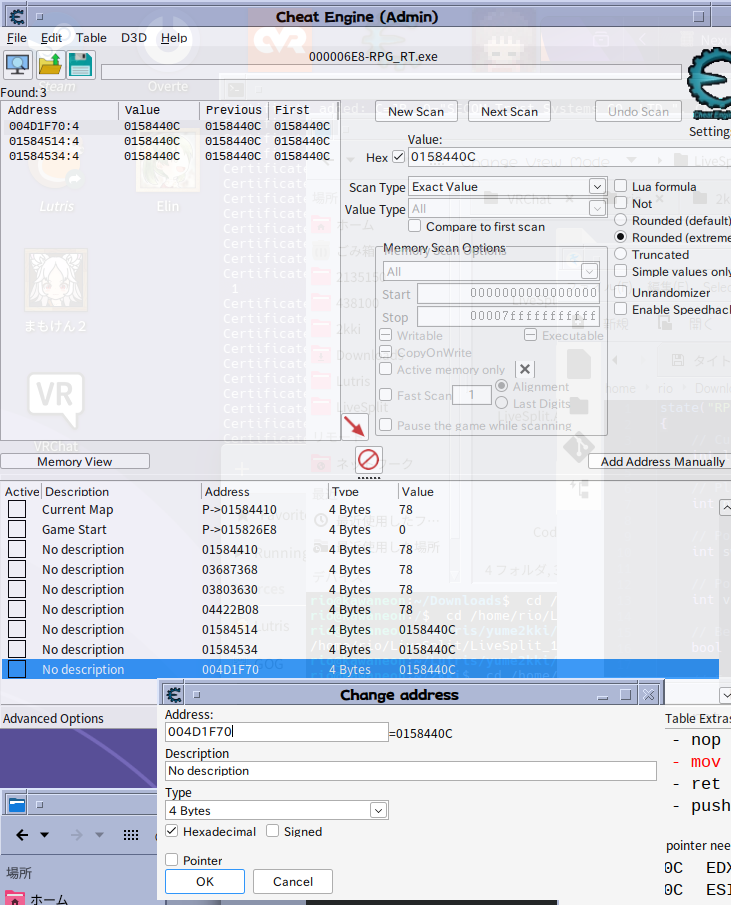Select the address 04422B08 table row
731x905 pixels.
point(361,609)
